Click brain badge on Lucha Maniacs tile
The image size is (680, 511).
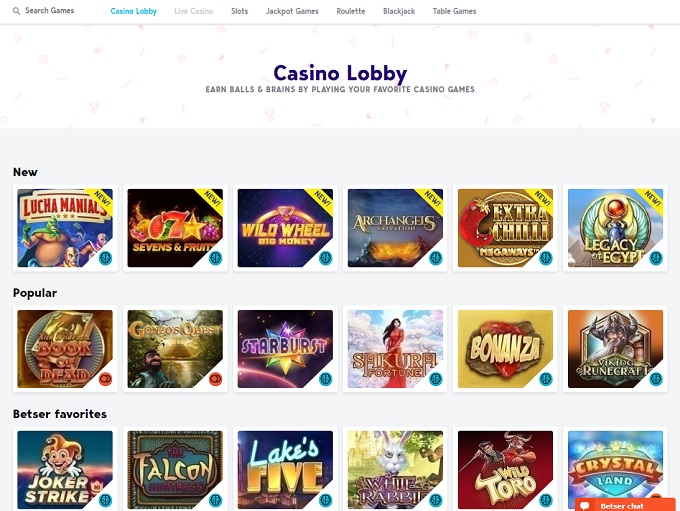[105, 258]
